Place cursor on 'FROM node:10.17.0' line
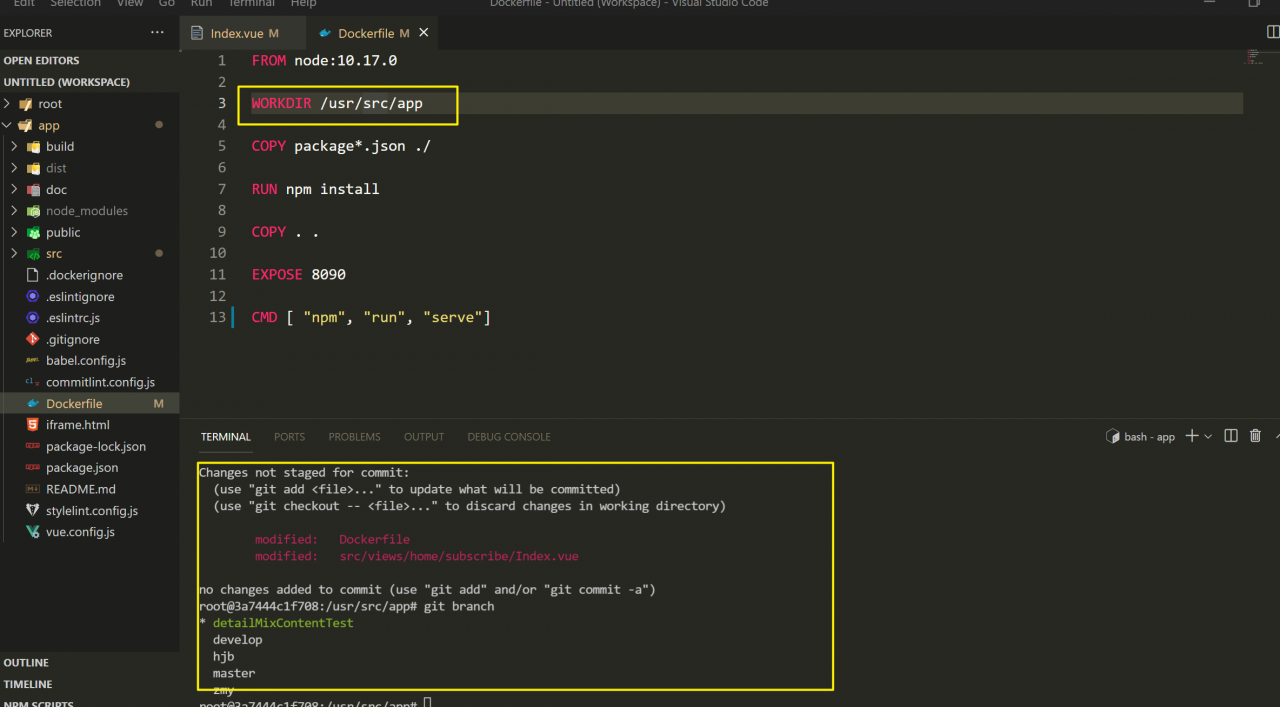Screen dimensions: 1280x707 click(324, 60)
